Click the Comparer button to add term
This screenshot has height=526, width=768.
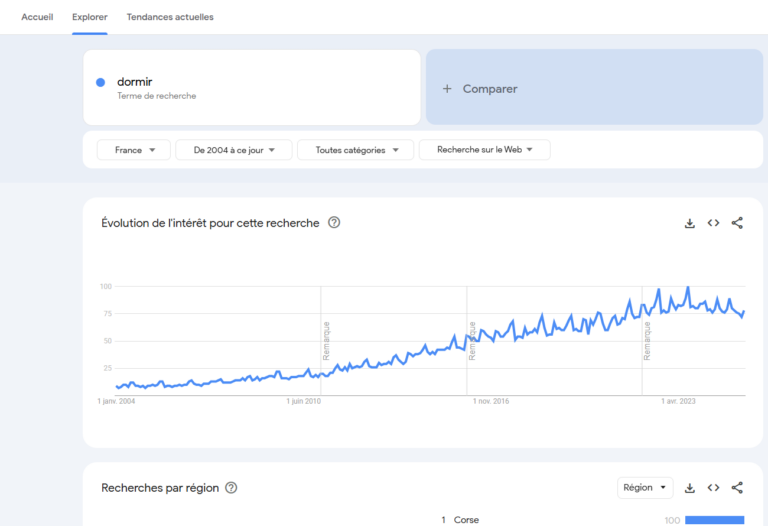click(490, 89)
